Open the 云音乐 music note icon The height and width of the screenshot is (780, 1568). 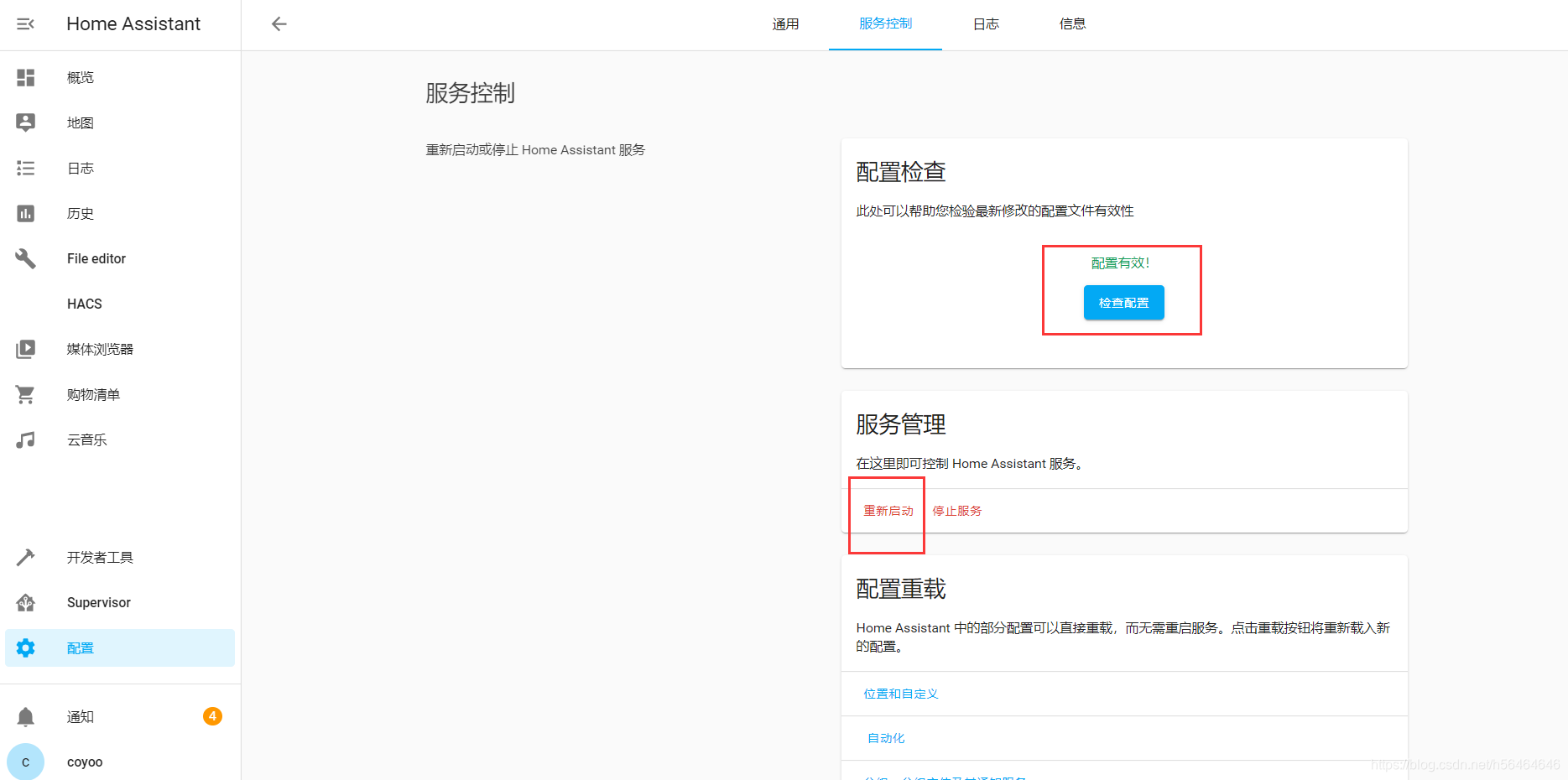point(26,439)
